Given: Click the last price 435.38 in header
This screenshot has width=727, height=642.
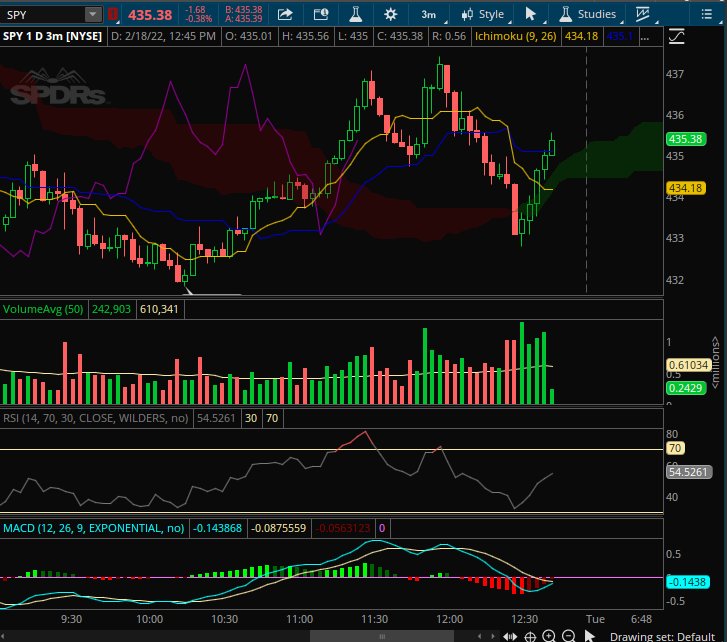Looking at the screenshot, I should (150, 15).
